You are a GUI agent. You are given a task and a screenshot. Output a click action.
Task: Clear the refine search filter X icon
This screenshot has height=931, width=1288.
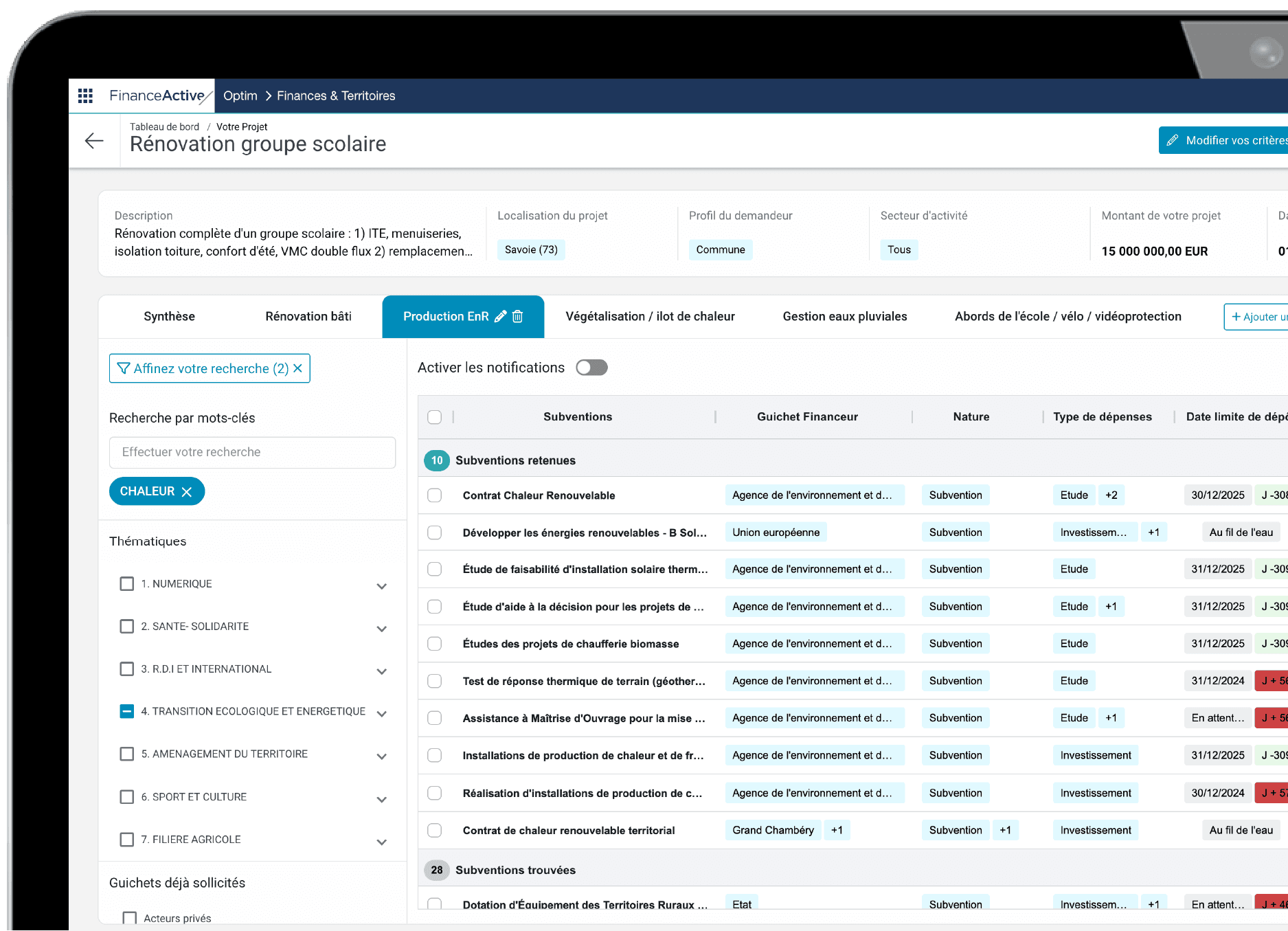(x=298, y=368)
